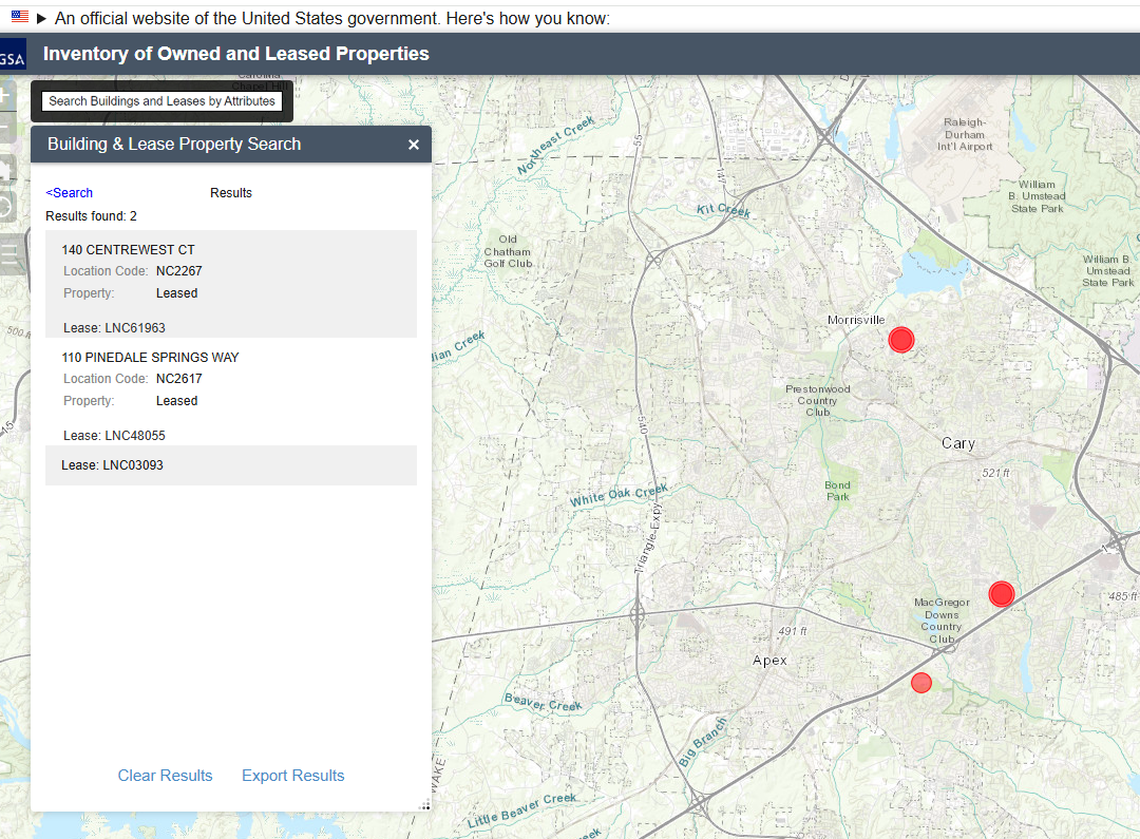Select the red marker by MacGregor Downs Country Club
The image size is (1140, 839).
point(1001,594)
